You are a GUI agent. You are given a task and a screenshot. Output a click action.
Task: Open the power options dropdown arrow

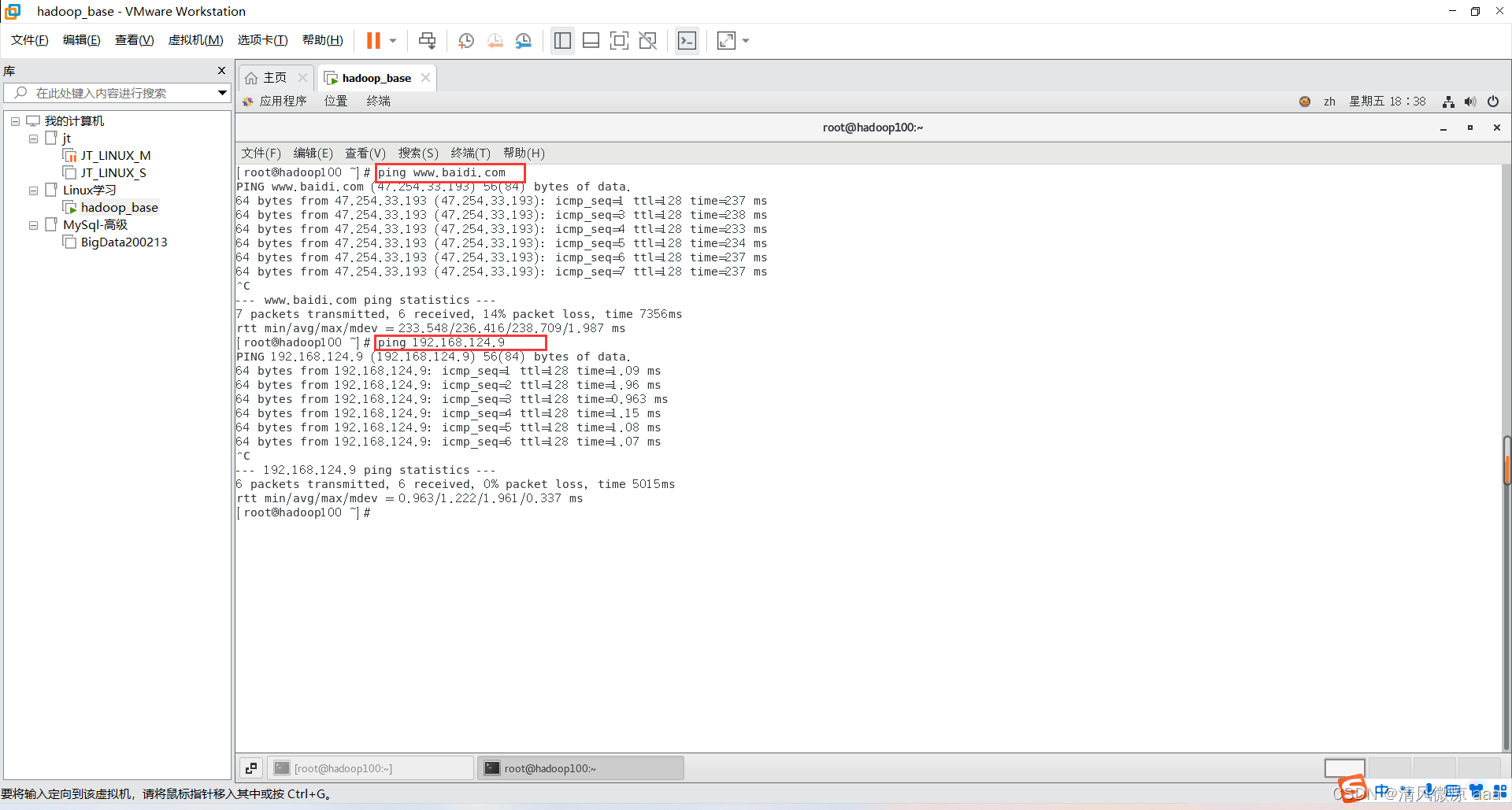pos(392,40)
